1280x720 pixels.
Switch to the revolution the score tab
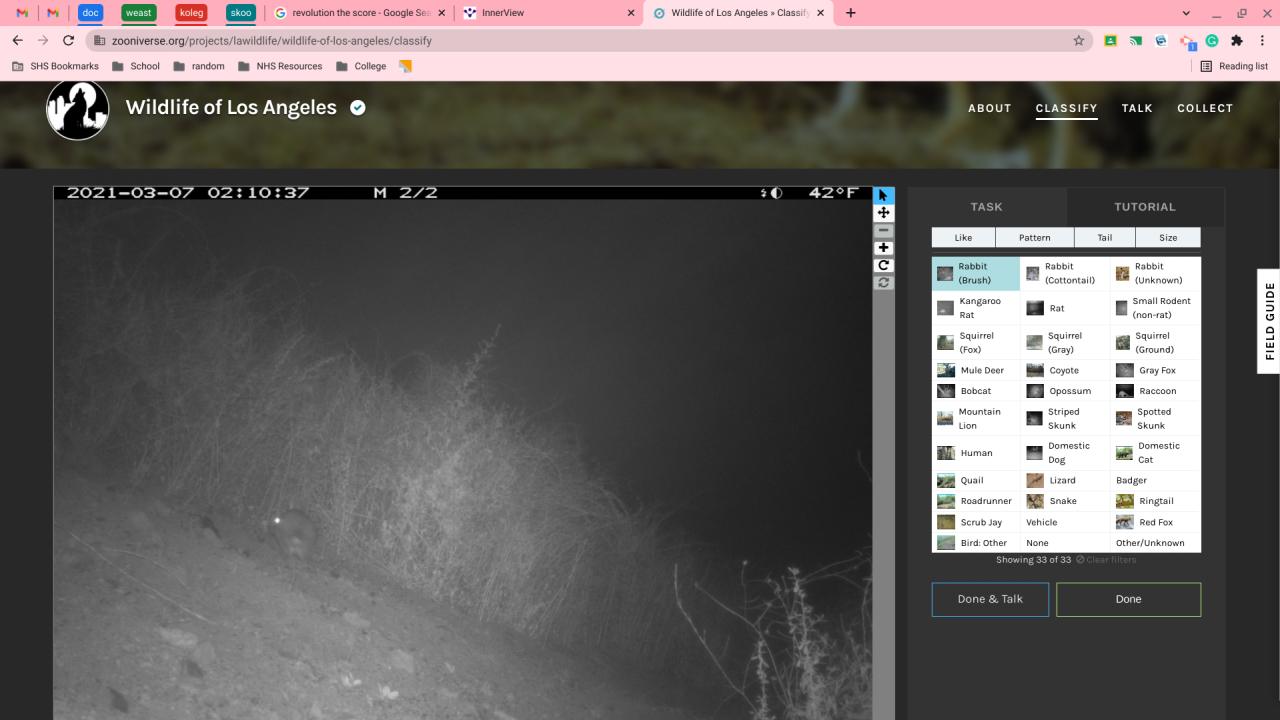click(x=359, y=13)
